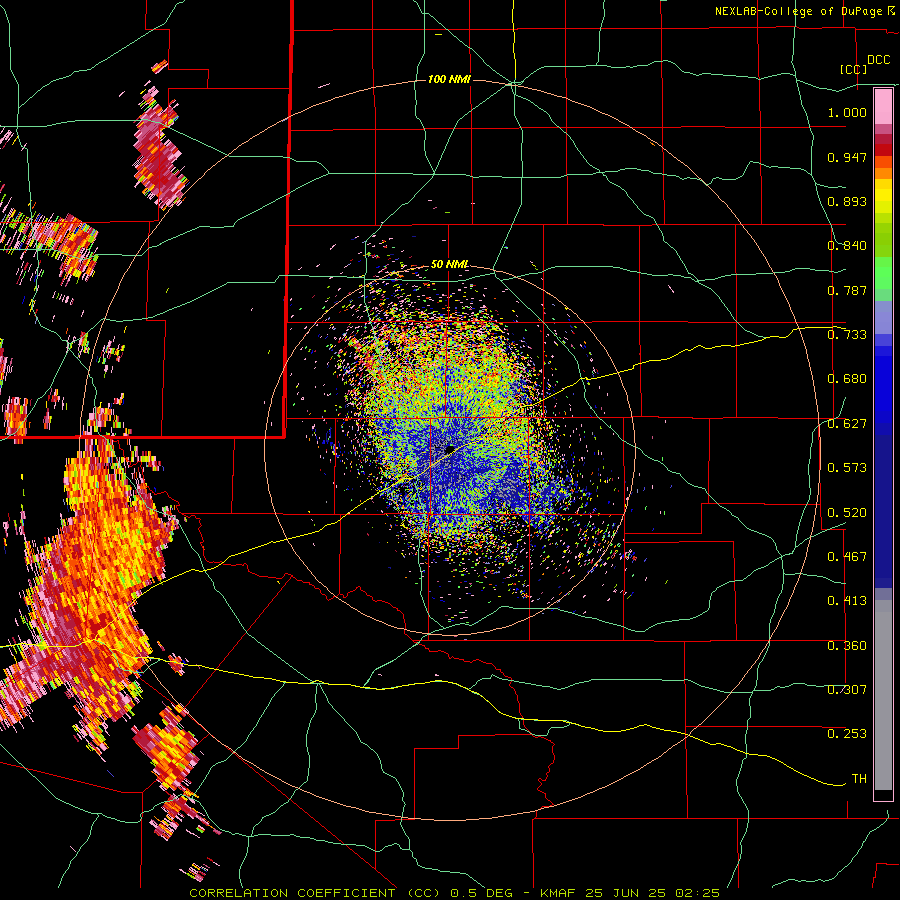Click the 0.253 scale value
The height and width of the screenshot is (900, 900).
847,734
